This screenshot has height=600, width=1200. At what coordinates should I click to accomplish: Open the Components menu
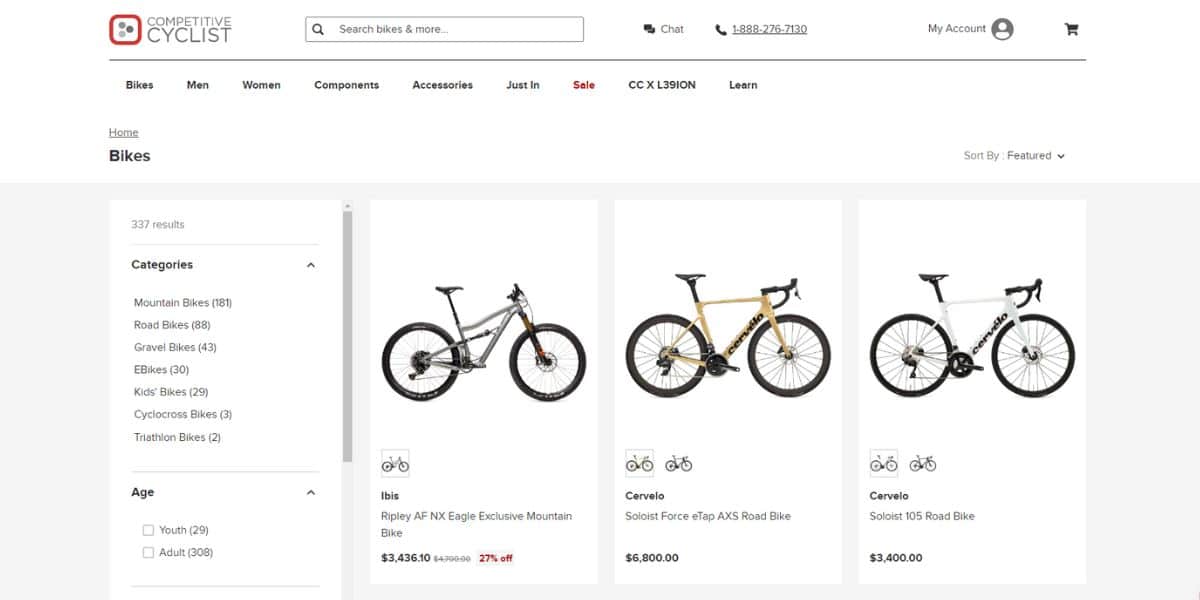(347, 85)
